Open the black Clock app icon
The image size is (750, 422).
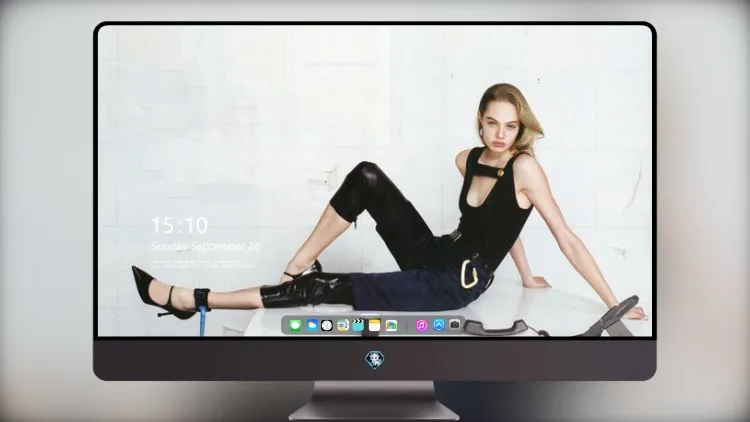point(327,325)
